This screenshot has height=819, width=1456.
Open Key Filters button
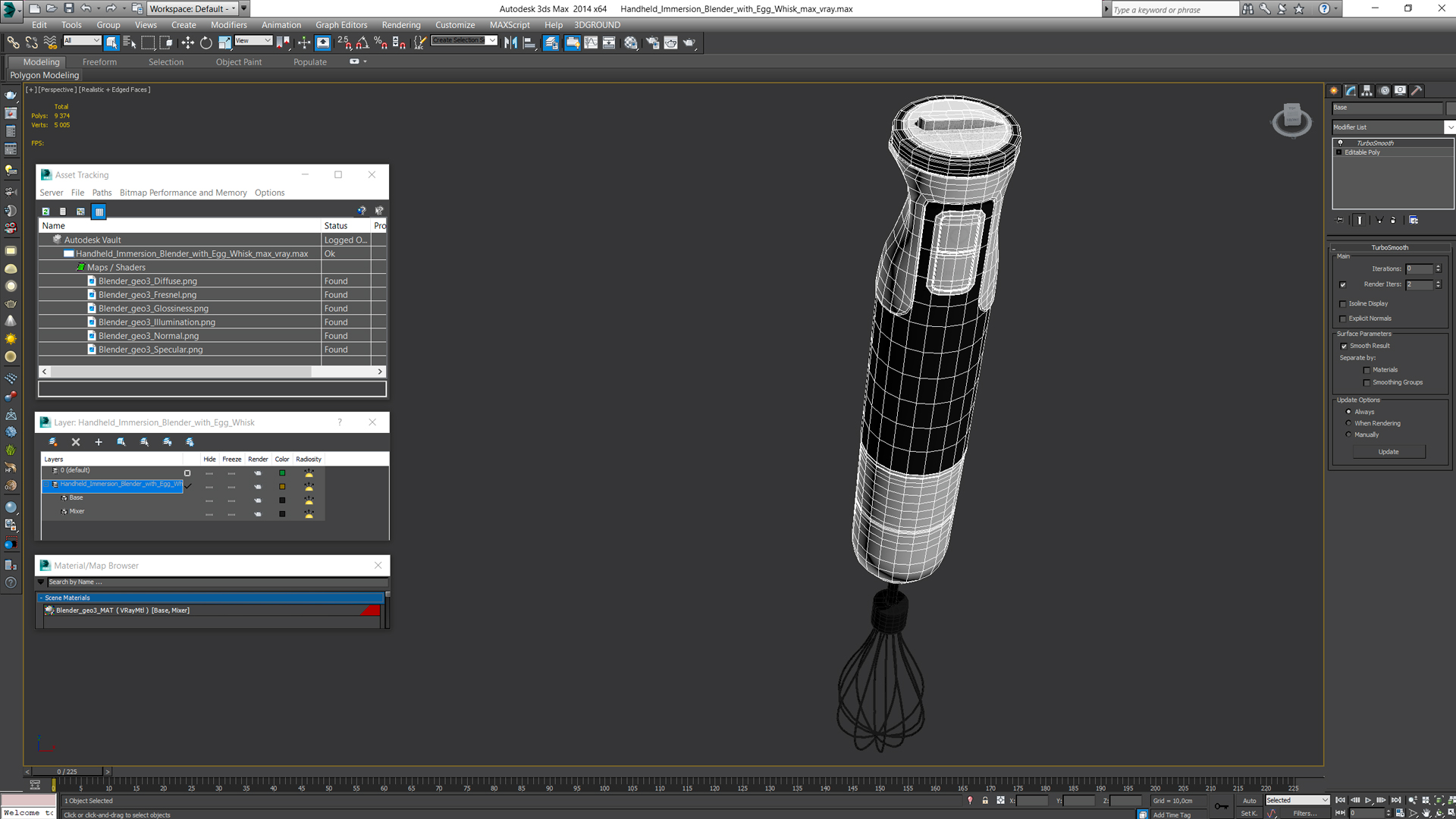click(x=1305, y=813)
